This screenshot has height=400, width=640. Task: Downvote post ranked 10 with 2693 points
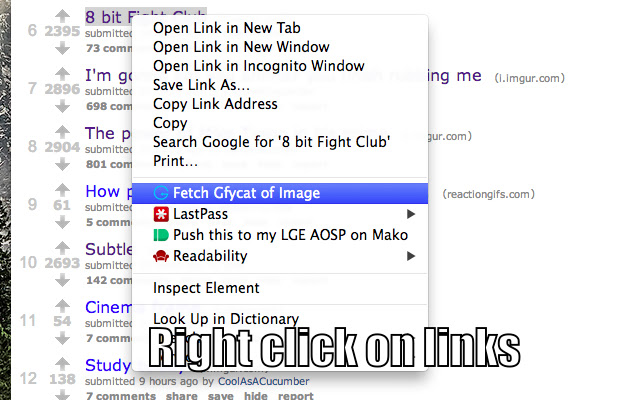click(x=62, y=280)
